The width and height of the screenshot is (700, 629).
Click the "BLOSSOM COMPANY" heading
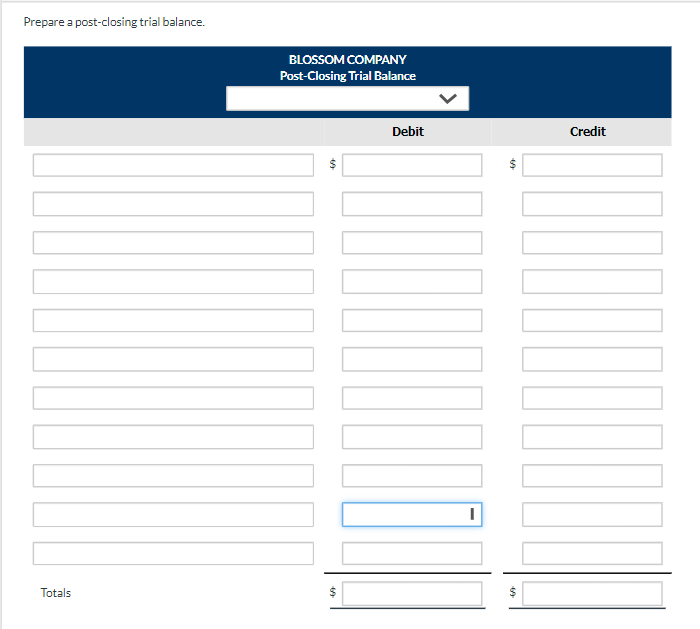pyautogui.click(x=347, y=59)
